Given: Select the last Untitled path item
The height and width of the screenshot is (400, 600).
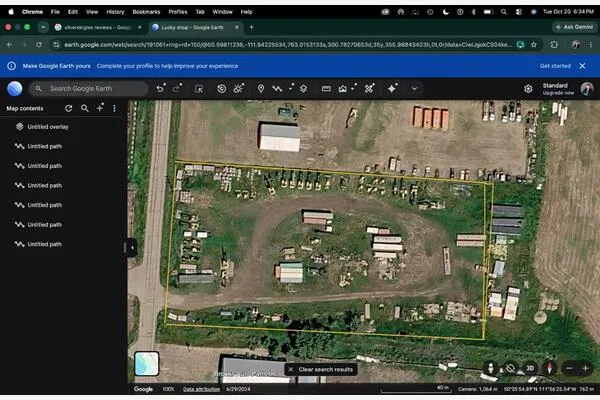Looking at the screenshot, I should click(x=44, y=244).
